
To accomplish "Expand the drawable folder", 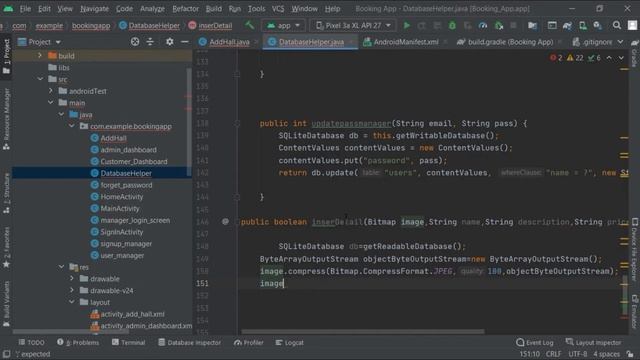I will [x=72, y=278].
